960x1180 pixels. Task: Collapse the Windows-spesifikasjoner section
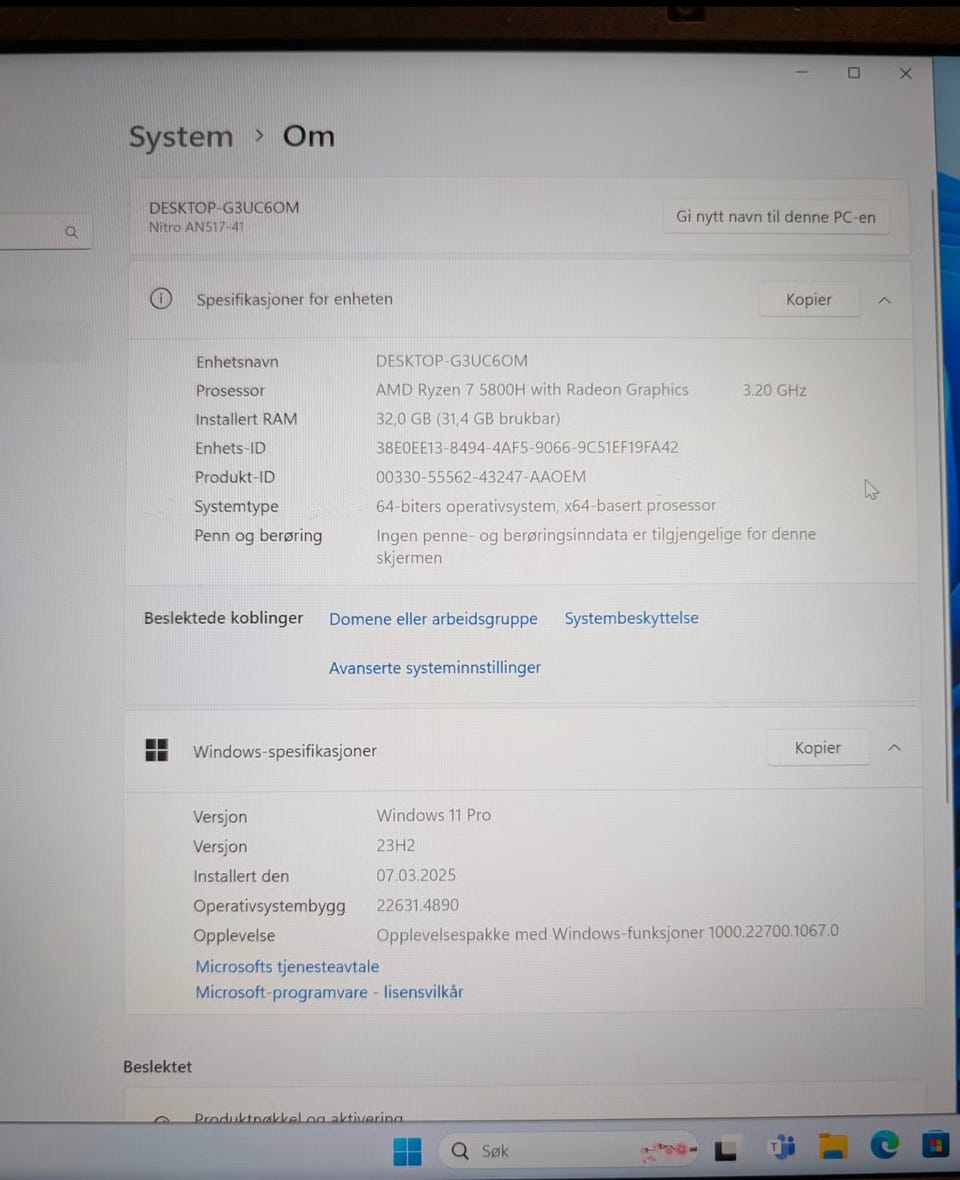pos(895,747)
